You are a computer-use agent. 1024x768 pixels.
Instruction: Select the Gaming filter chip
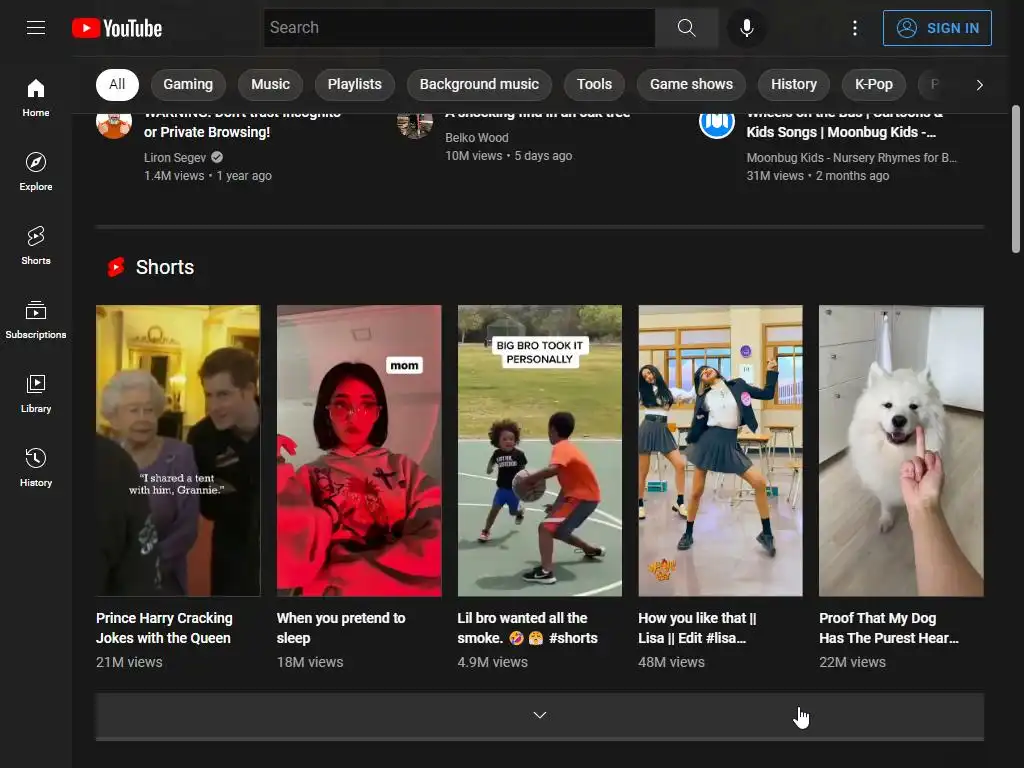tap(188, 84)
